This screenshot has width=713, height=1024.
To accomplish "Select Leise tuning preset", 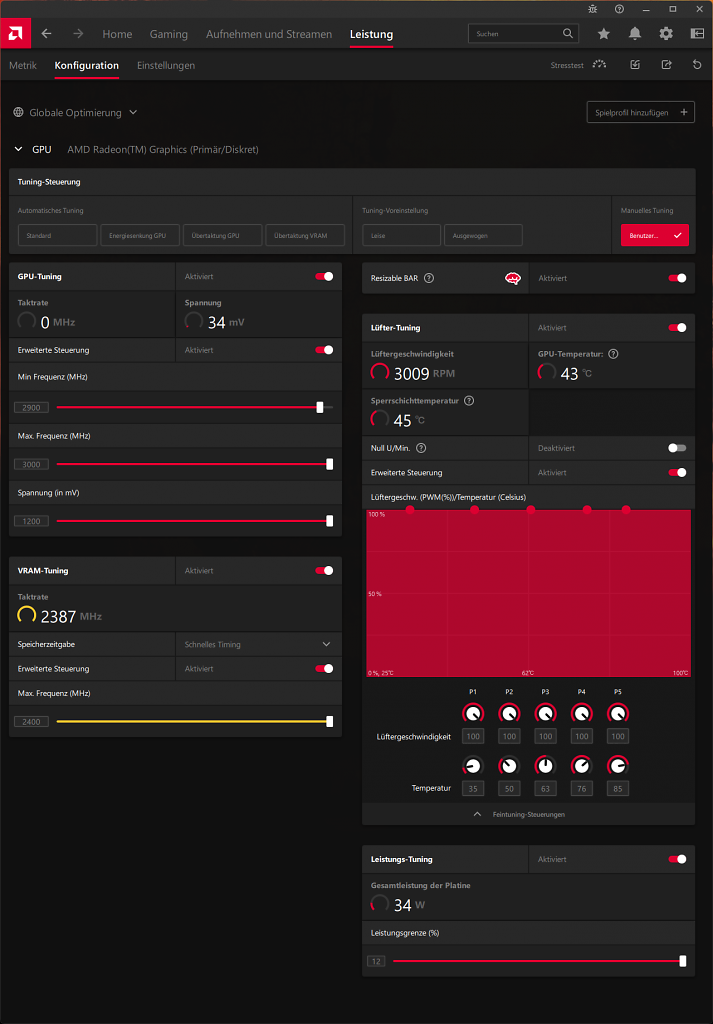I will [402, 235].
